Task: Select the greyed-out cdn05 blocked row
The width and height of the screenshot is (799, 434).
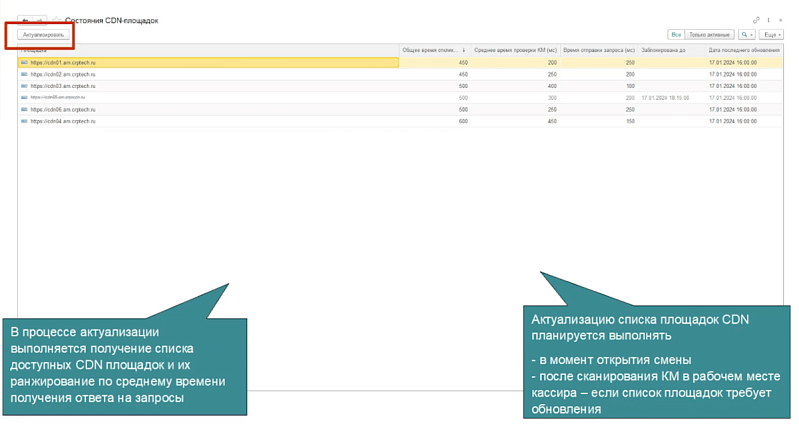Action: [x=401, y=98]
